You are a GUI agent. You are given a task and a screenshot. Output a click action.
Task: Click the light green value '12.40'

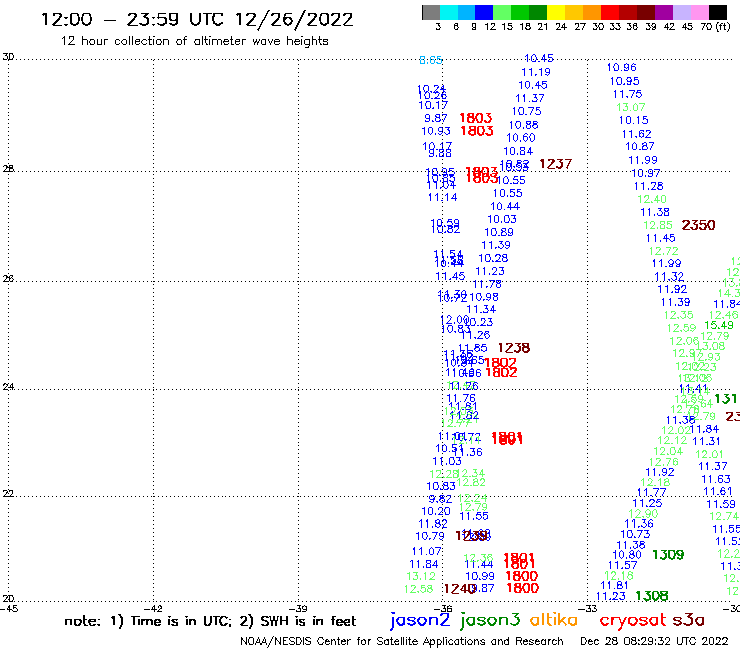652,199
